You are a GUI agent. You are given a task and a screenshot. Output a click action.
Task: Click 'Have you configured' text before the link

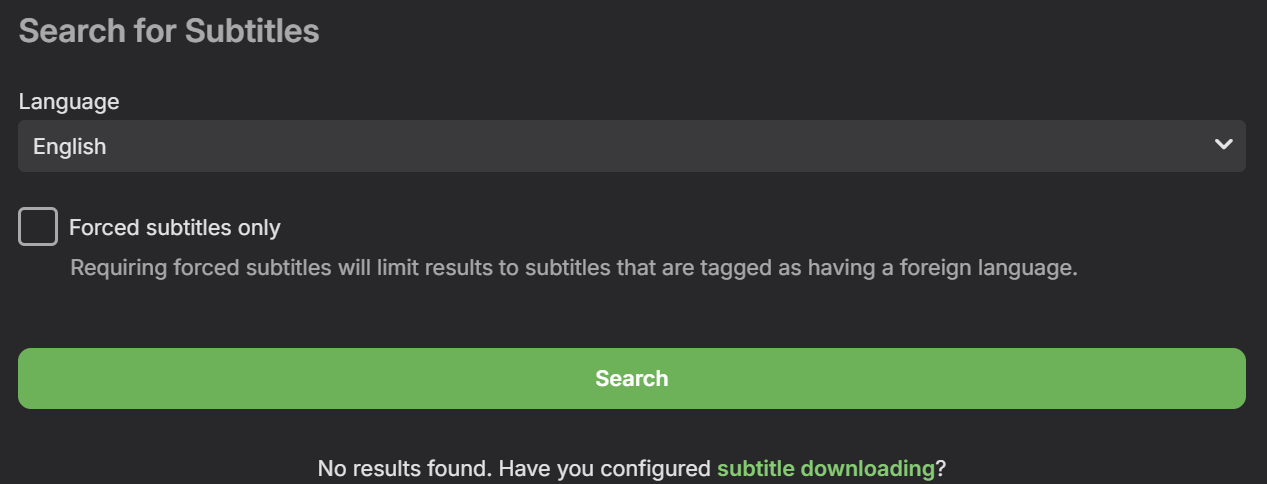605,468
